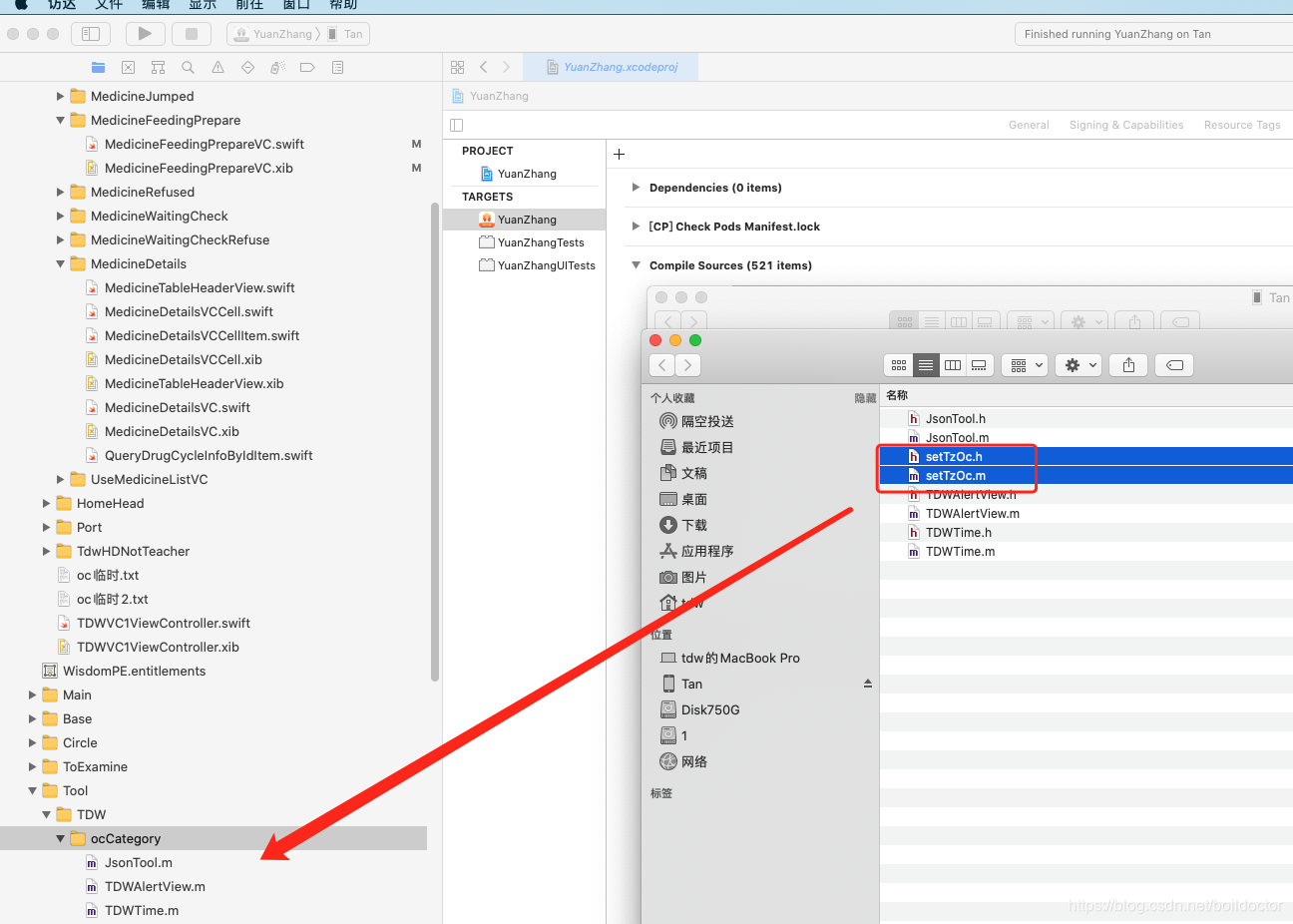Viewport: 1293px width, 924px height.
Task: Open the Issue navigator warning icon
Action: [217, 68]
